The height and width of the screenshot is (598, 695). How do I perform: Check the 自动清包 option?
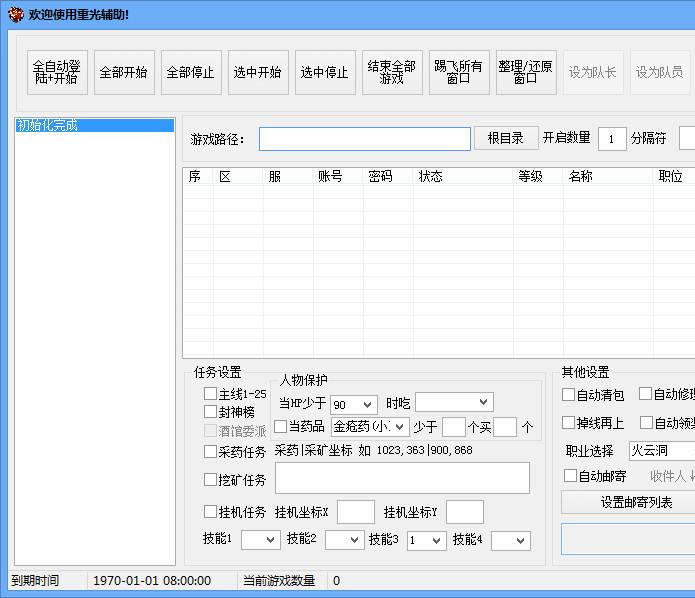point(569,395)
